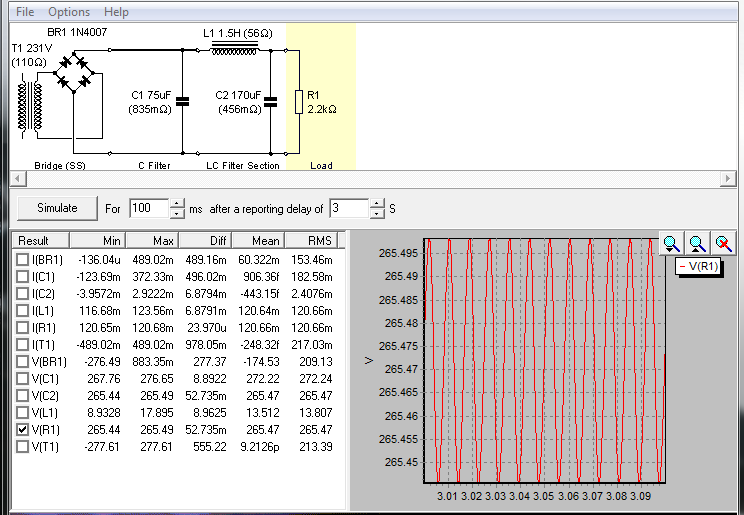Click the Bridge (SS) section label
Image resolution: width=744 pixels, height=515 pixels.
(60, 166)
